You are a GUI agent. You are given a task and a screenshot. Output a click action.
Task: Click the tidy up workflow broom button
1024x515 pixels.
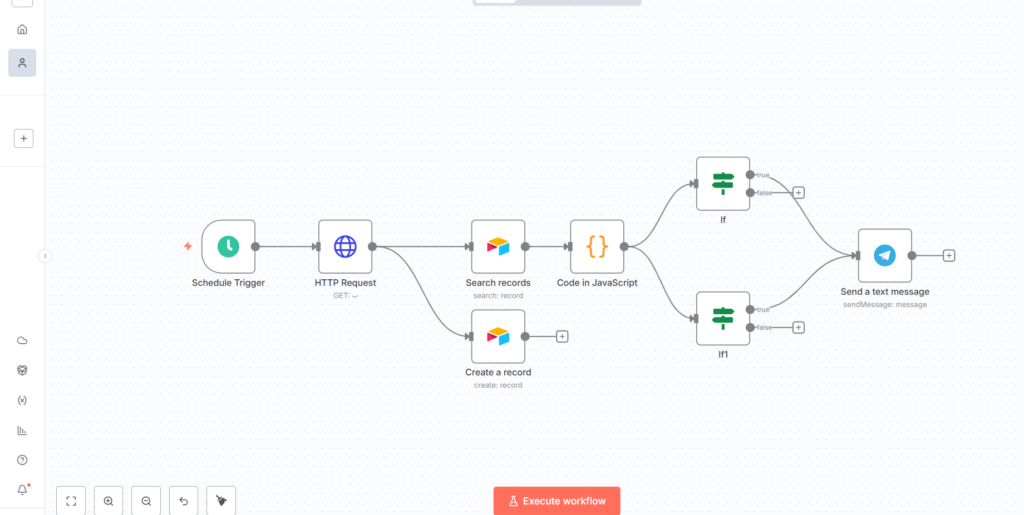click(221, 501)
